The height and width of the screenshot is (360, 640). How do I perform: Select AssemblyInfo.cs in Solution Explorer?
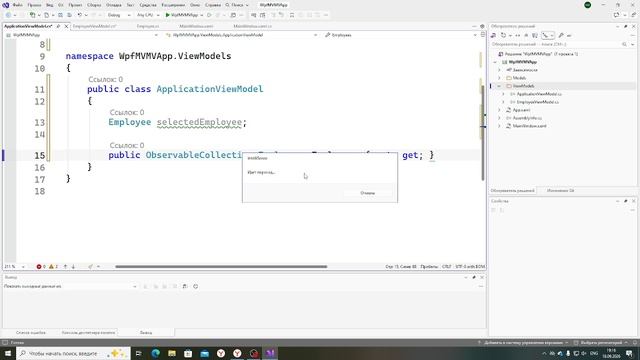[x=527, y=118]
